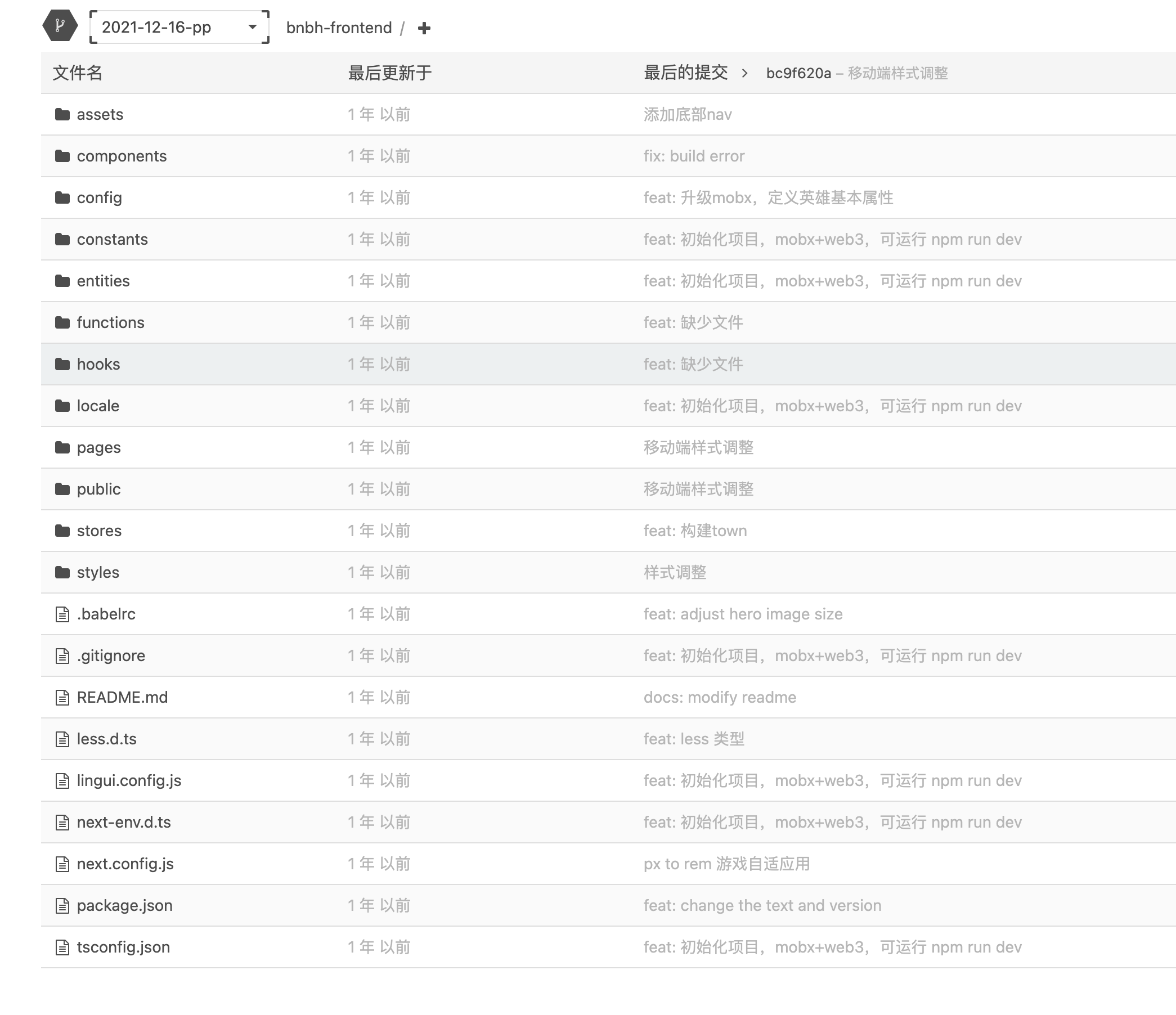Open the 'px to rem 游戏自适应用' commit

(x=726, y=864)
